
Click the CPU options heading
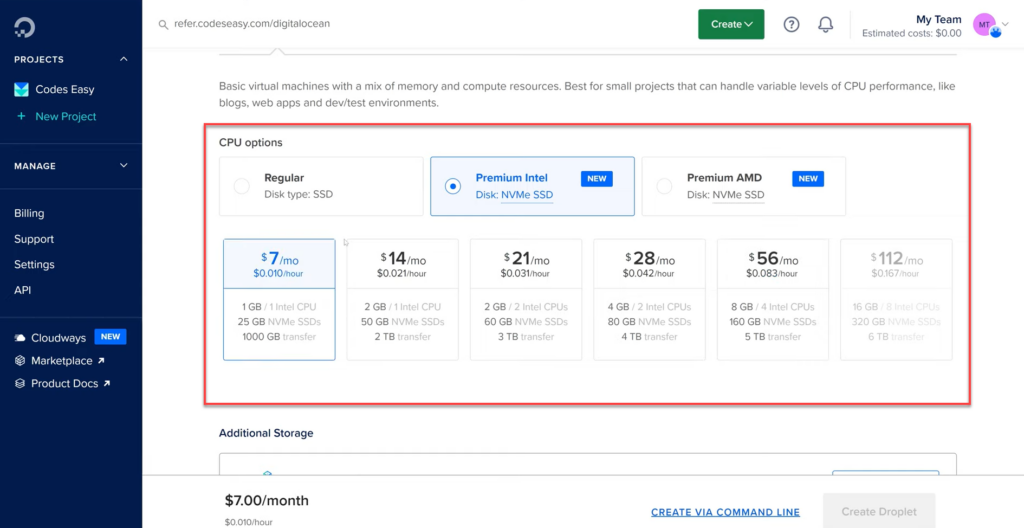click(251, 142)
